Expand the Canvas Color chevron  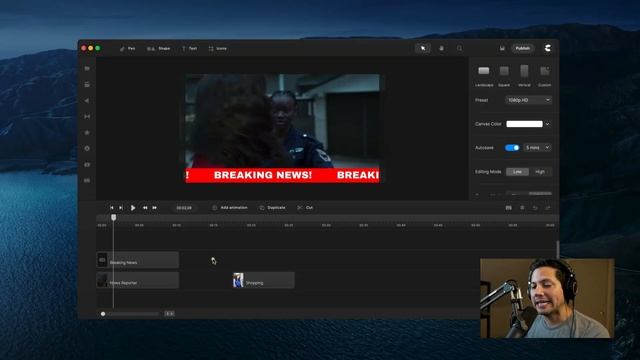(547, 124)
